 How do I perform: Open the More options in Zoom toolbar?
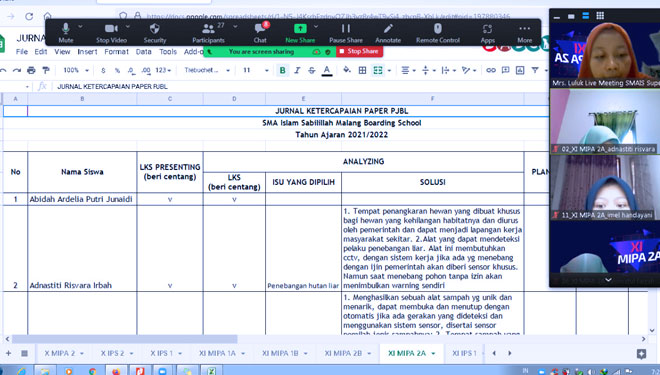(x=524, y=33)
